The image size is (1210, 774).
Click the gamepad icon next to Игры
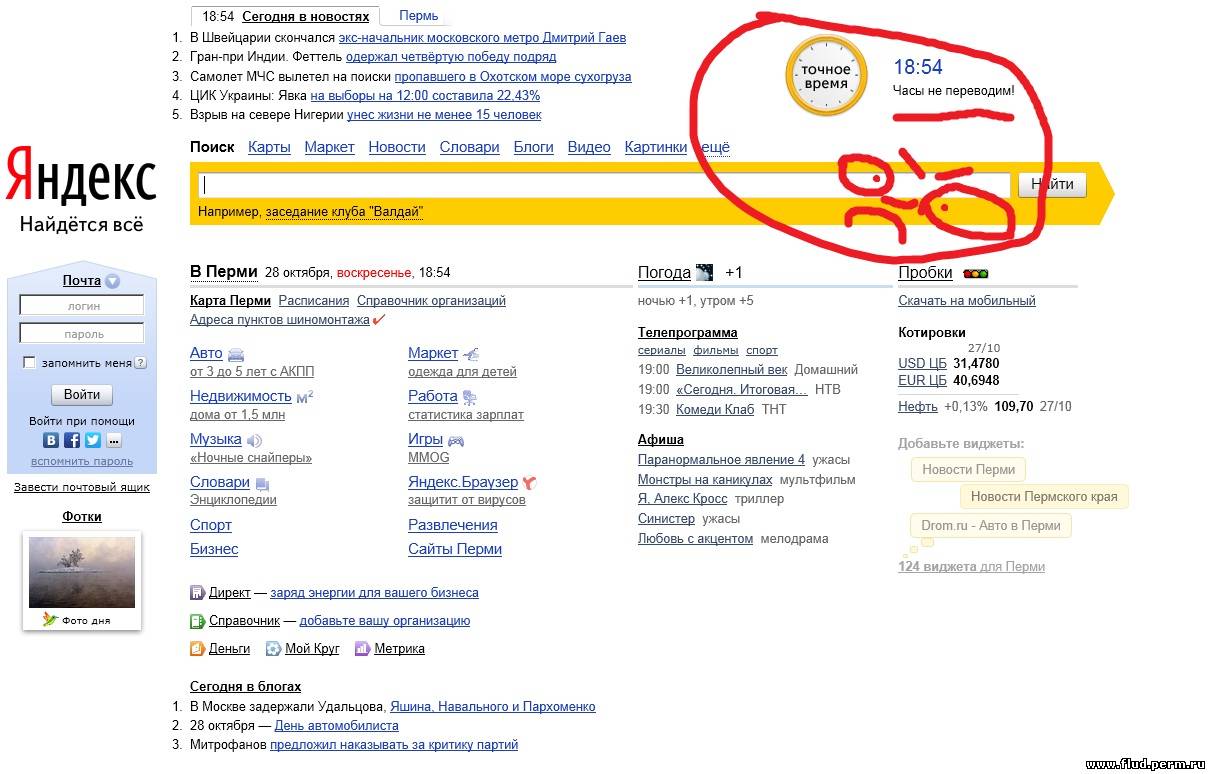point(456,440)
